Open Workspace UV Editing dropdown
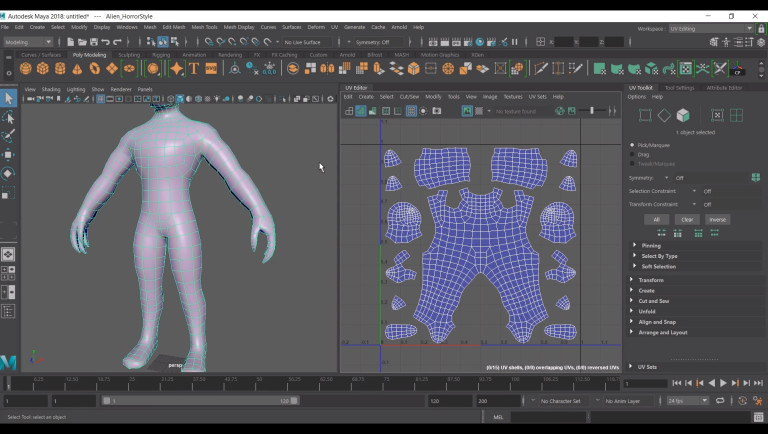 [711, 28]
